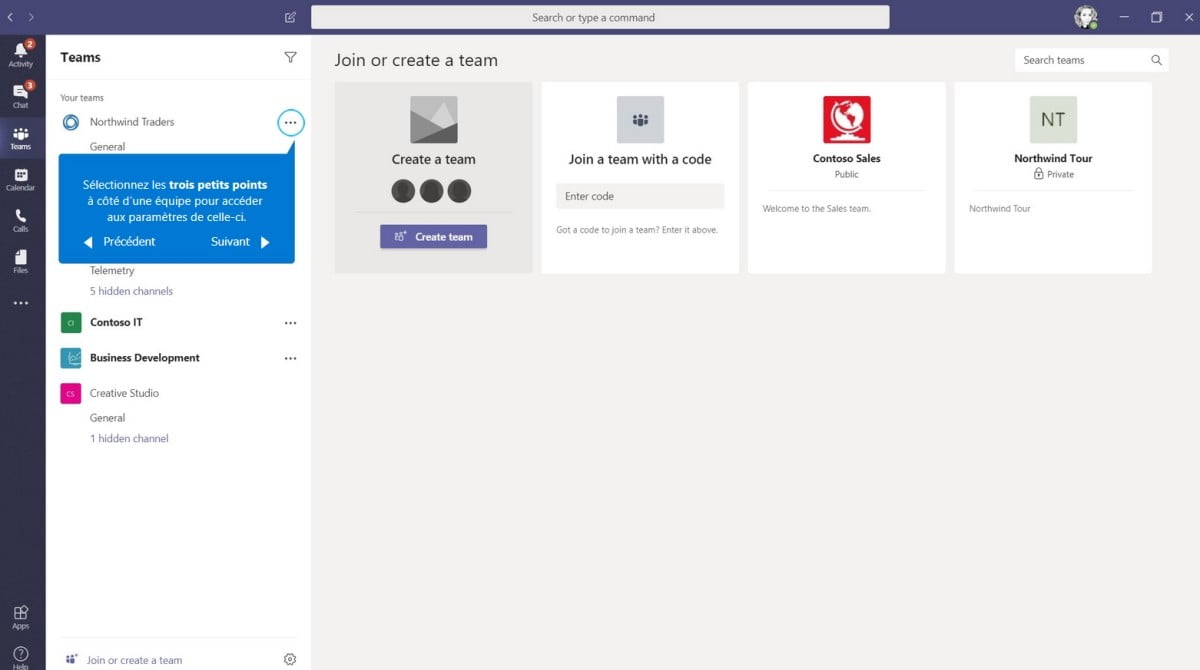Open General channel under Northwind Traders
The image size is (1200, 670).
(107, 147)
